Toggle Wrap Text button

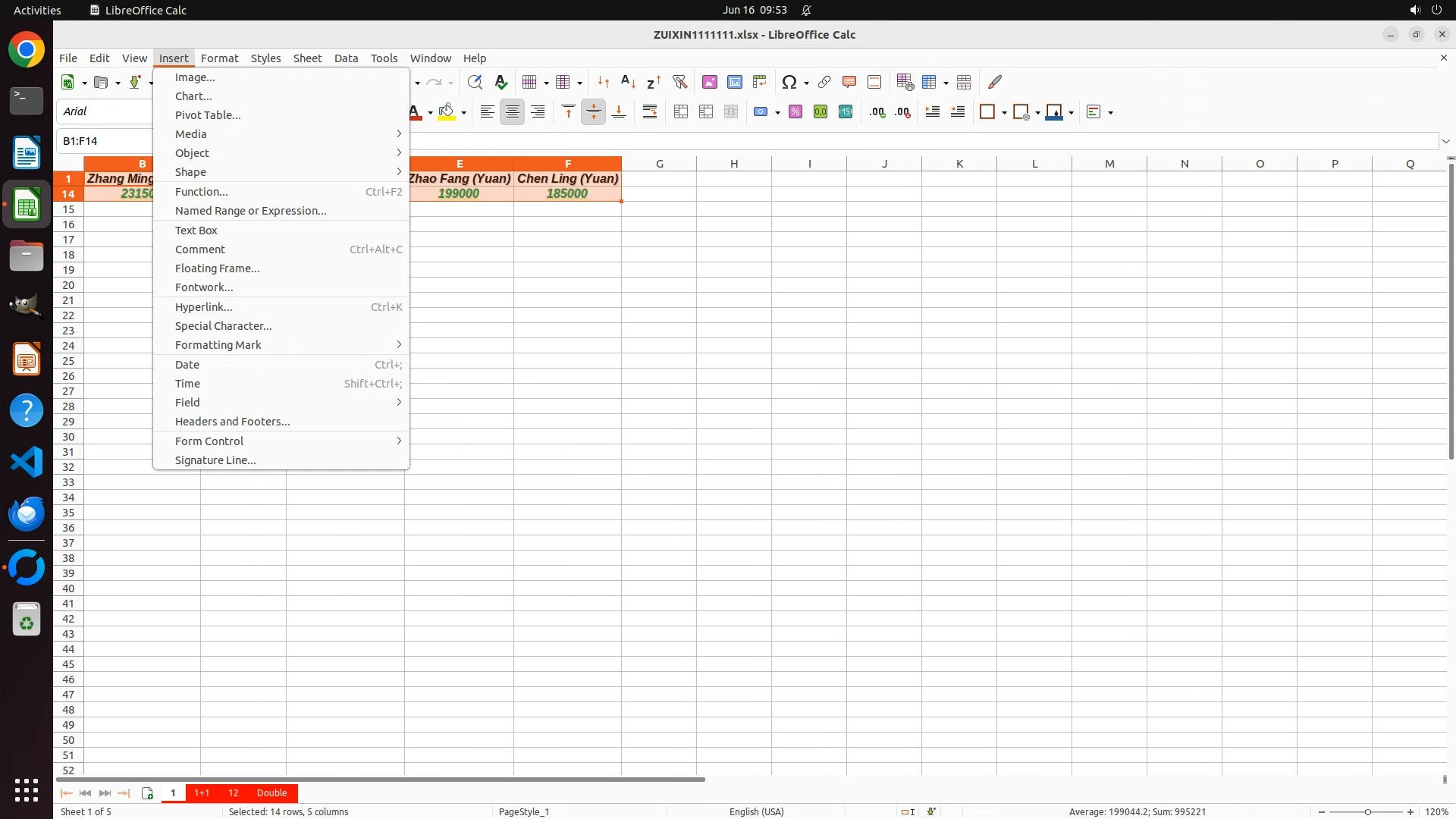[650, 112]
